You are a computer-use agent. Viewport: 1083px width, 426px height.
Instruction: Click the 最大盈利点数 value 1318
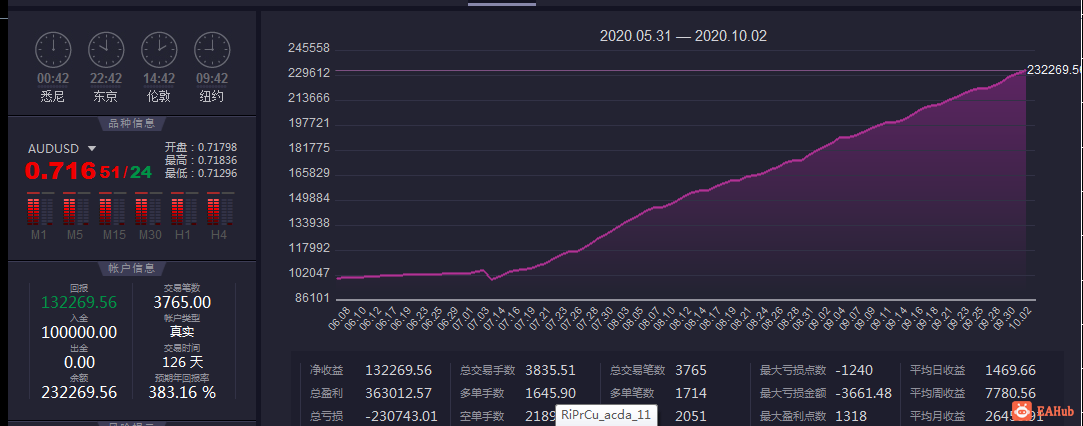(x=850, y=416)
